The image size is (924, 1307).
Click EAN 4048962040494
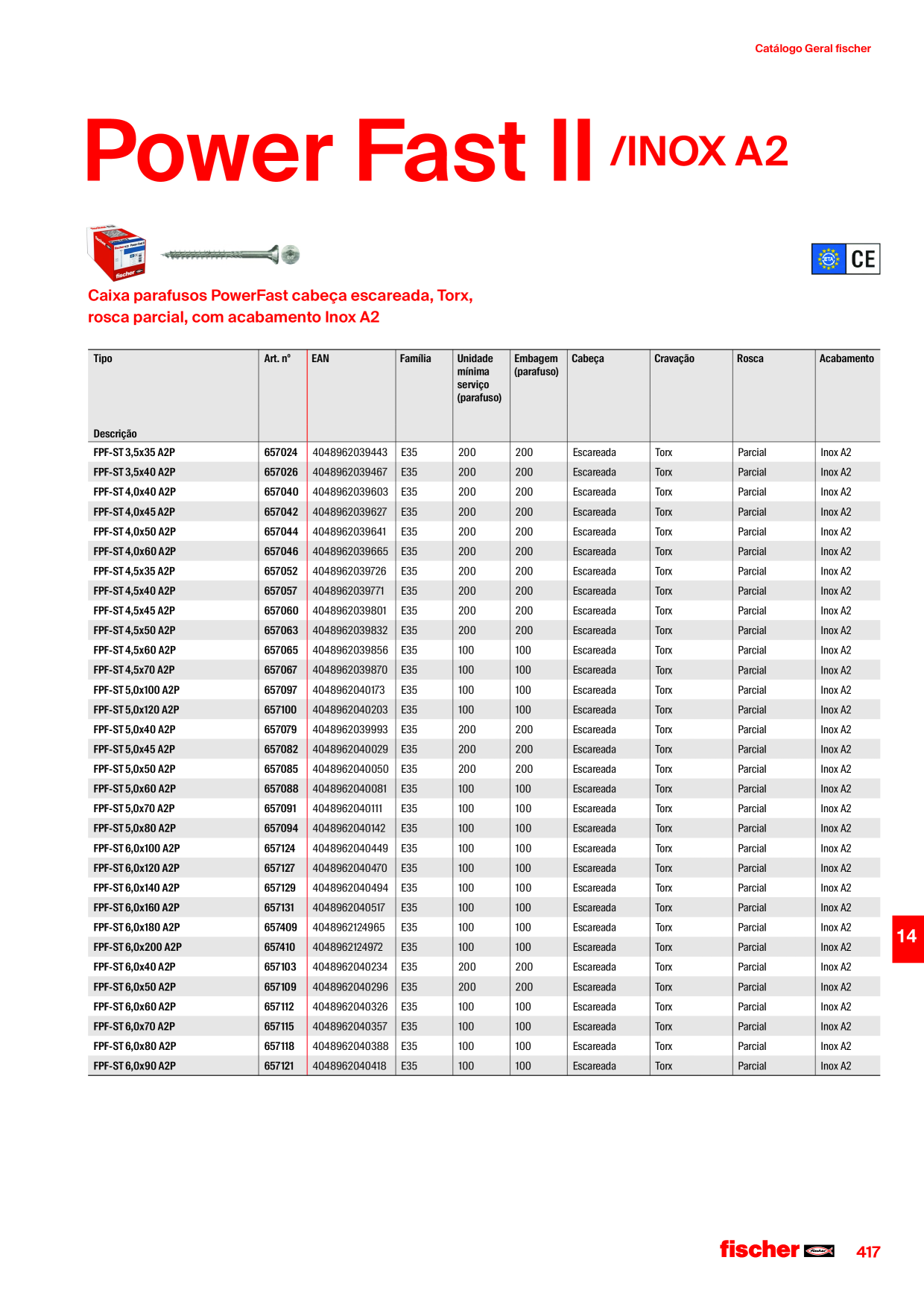(x=350, y=888)
